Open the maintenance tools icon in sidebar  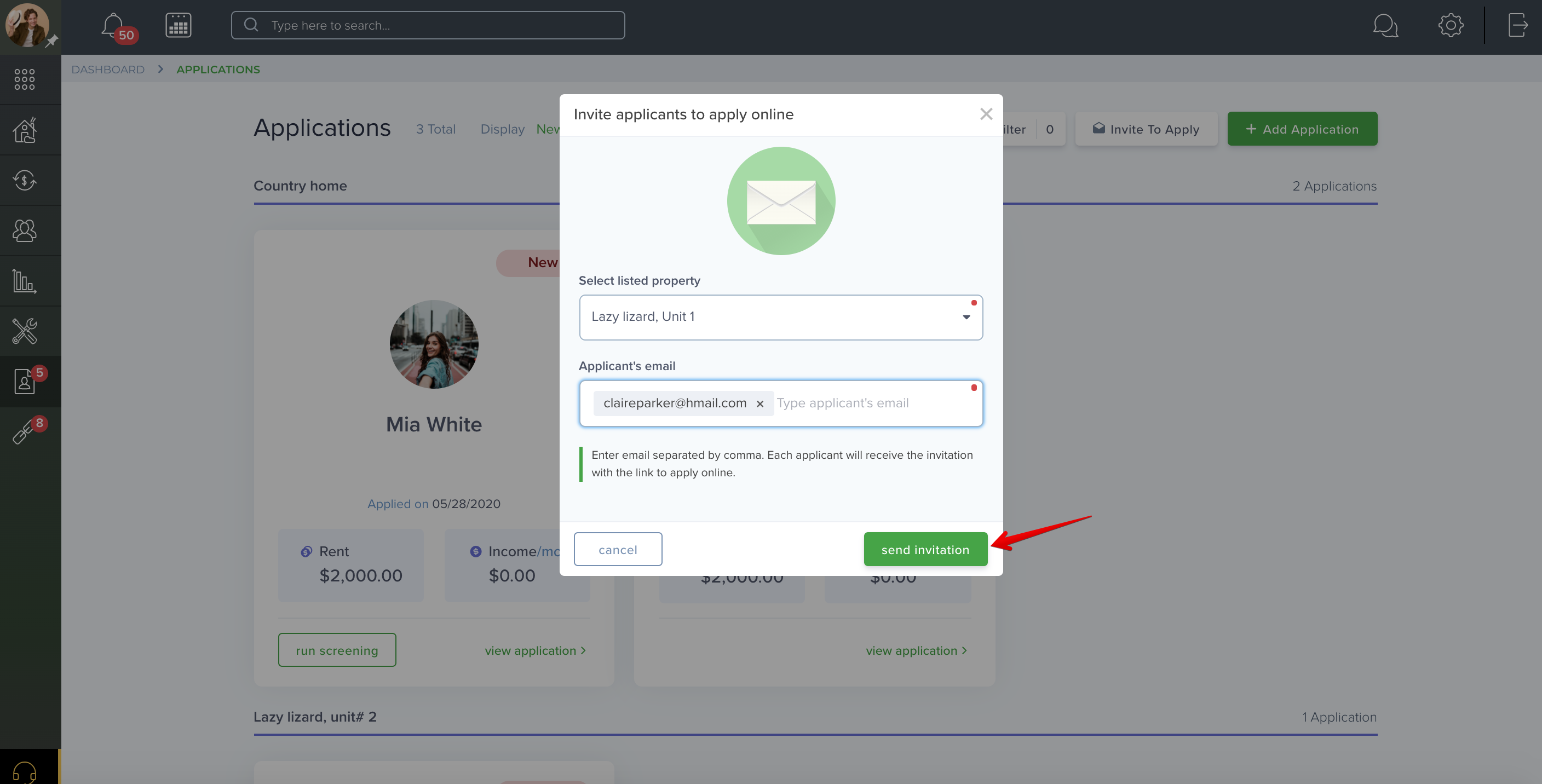25,331
